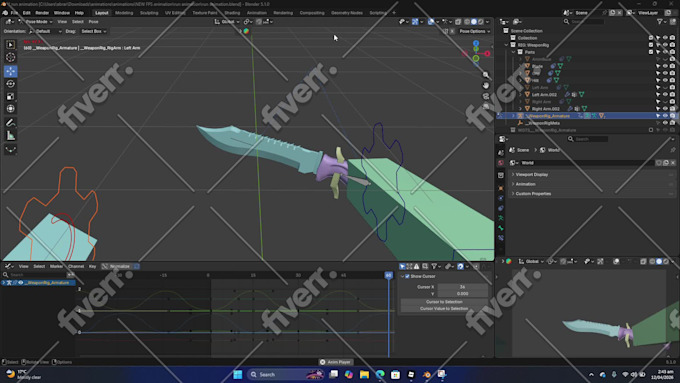Click the Windows Start button
This screenshot has height=383, width=680.
238,374
